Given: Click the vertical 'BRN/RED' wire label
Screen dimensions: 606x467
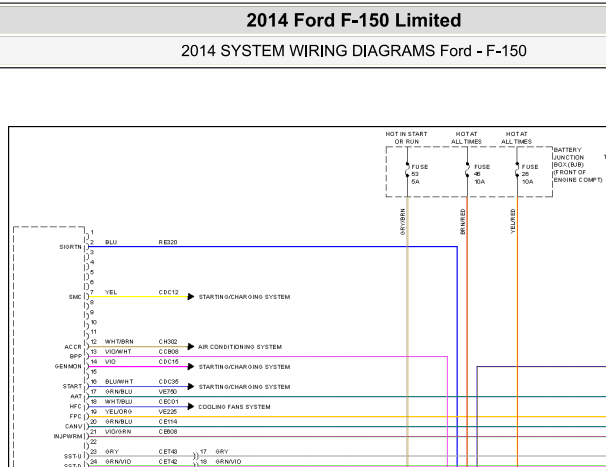Looking at the screenshot, I should click(x=463, y=222).
